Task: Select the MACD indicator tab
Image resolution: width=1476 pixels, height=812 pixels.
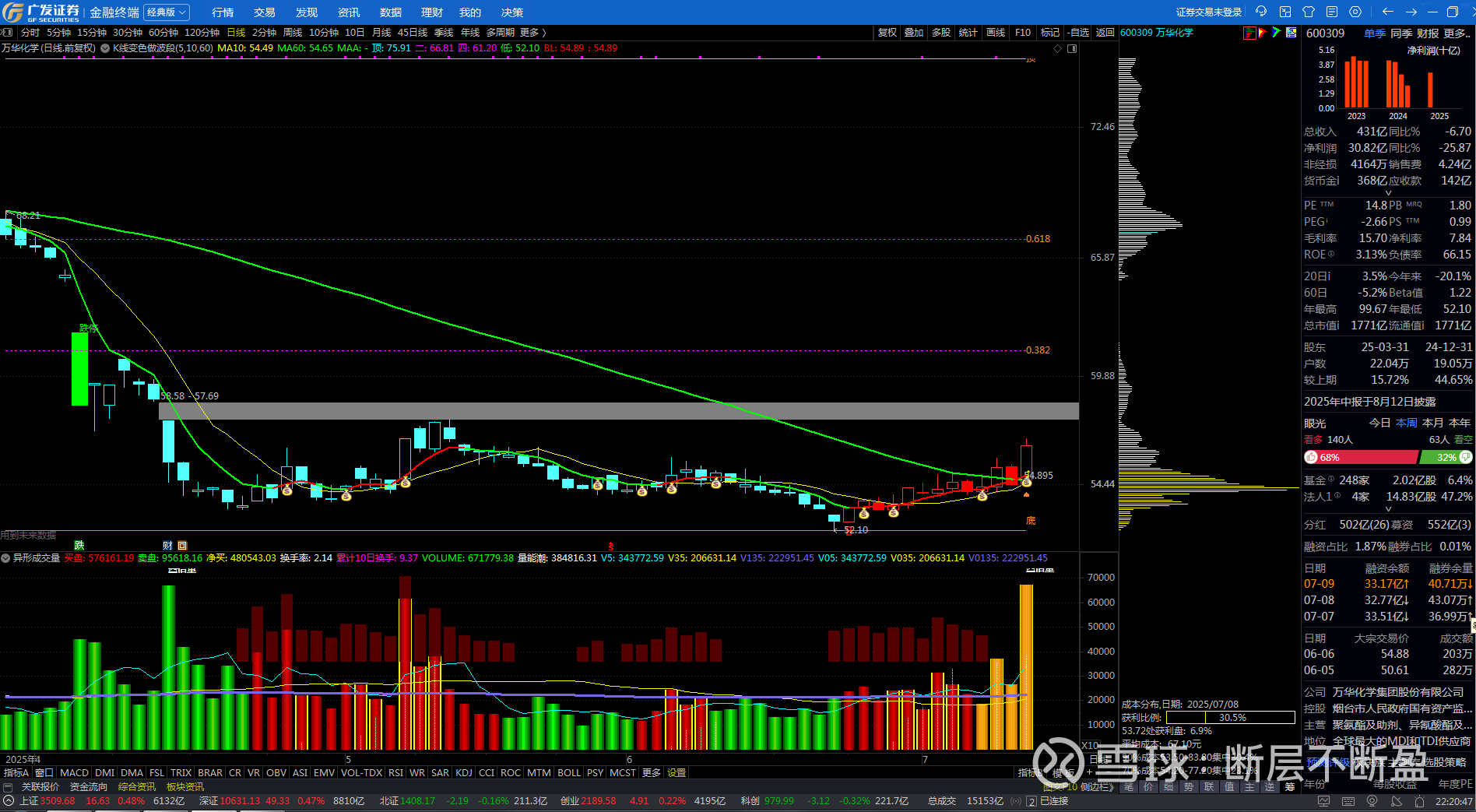Action: pos(75,773)
